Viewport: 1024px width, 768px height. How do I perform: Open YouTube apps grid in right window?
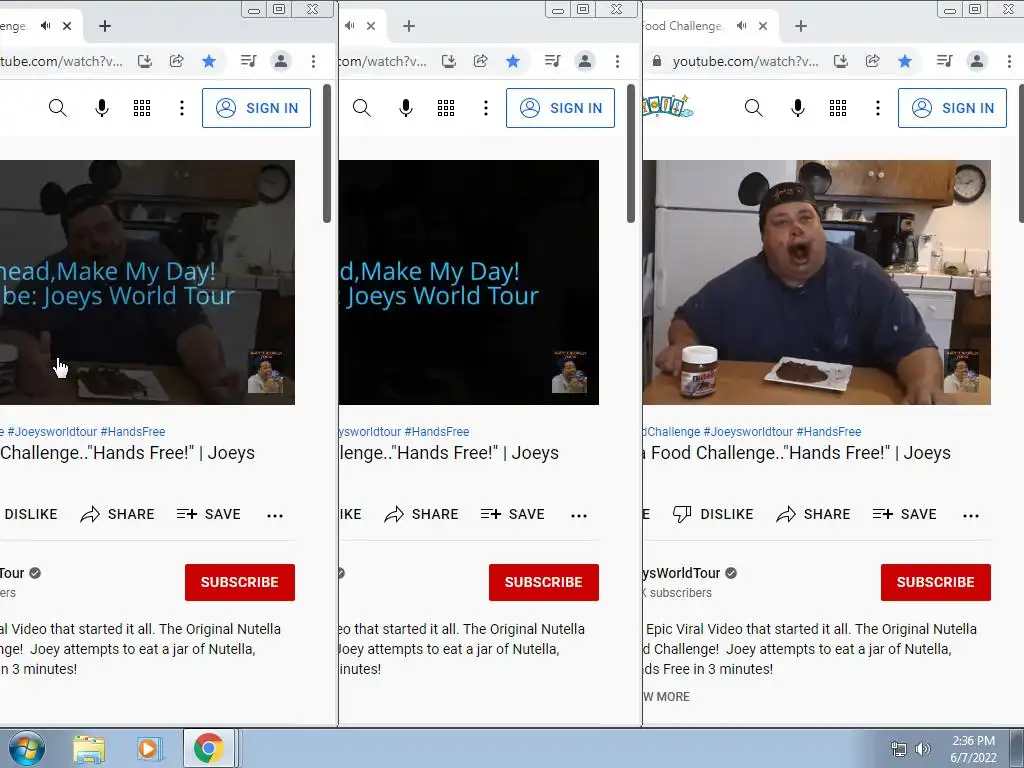tap(838, 108)
